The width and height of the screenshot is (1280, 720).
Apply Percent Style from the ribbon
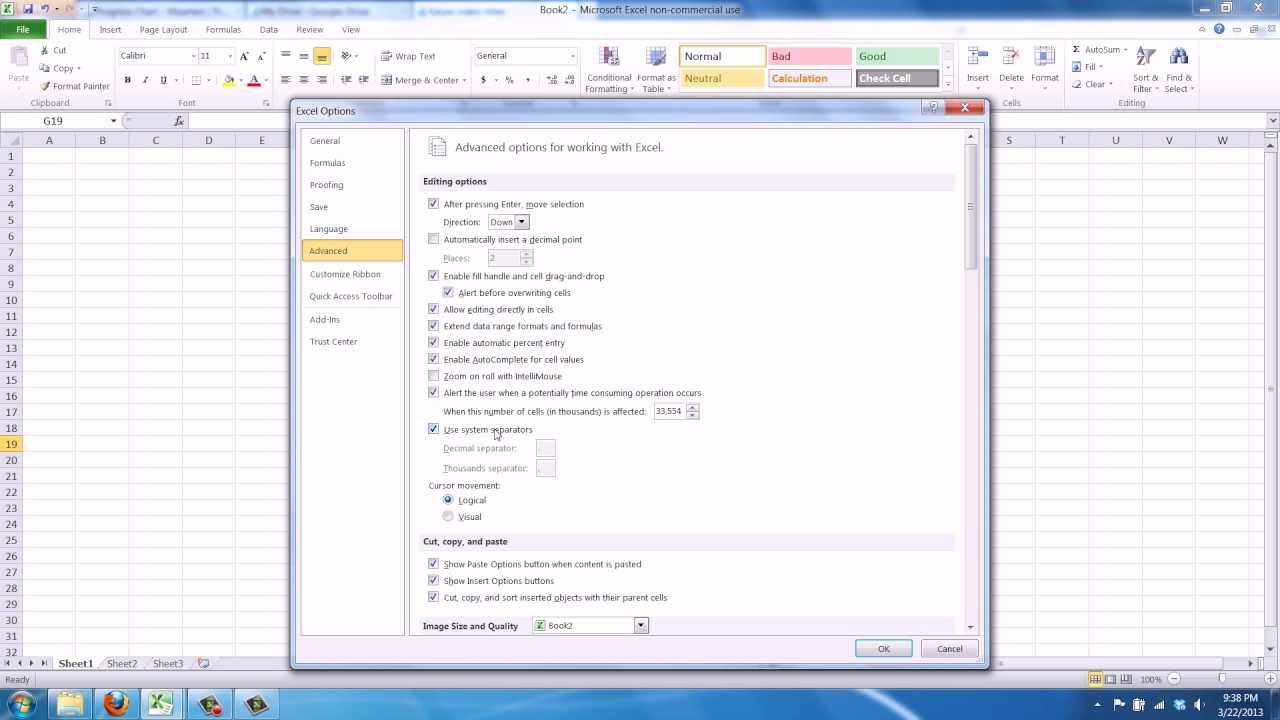(509, 80)
